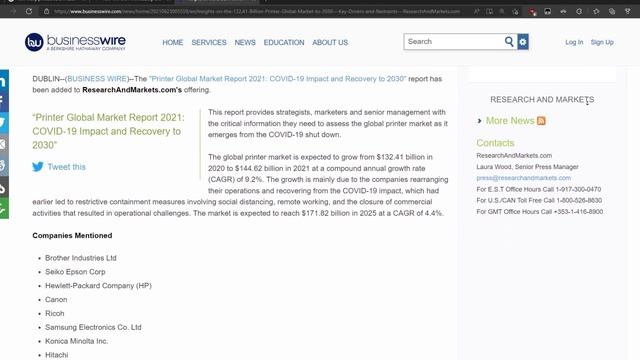Screen dimensions: 640x360
Task: Click the GMT Office Hours phone number
Action: (578, 212)
